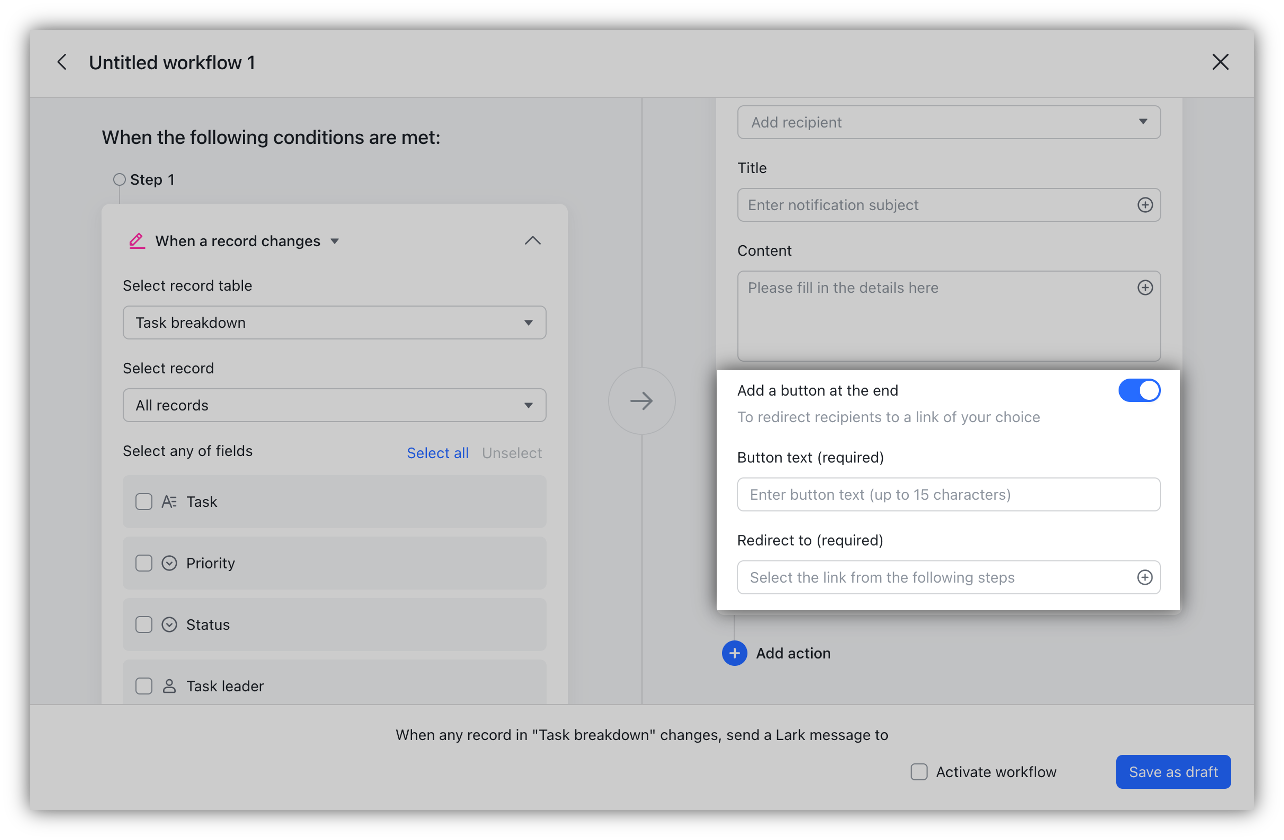Click the pink pencil record-change icon
1284x840 pixels.
coord(137,241)
